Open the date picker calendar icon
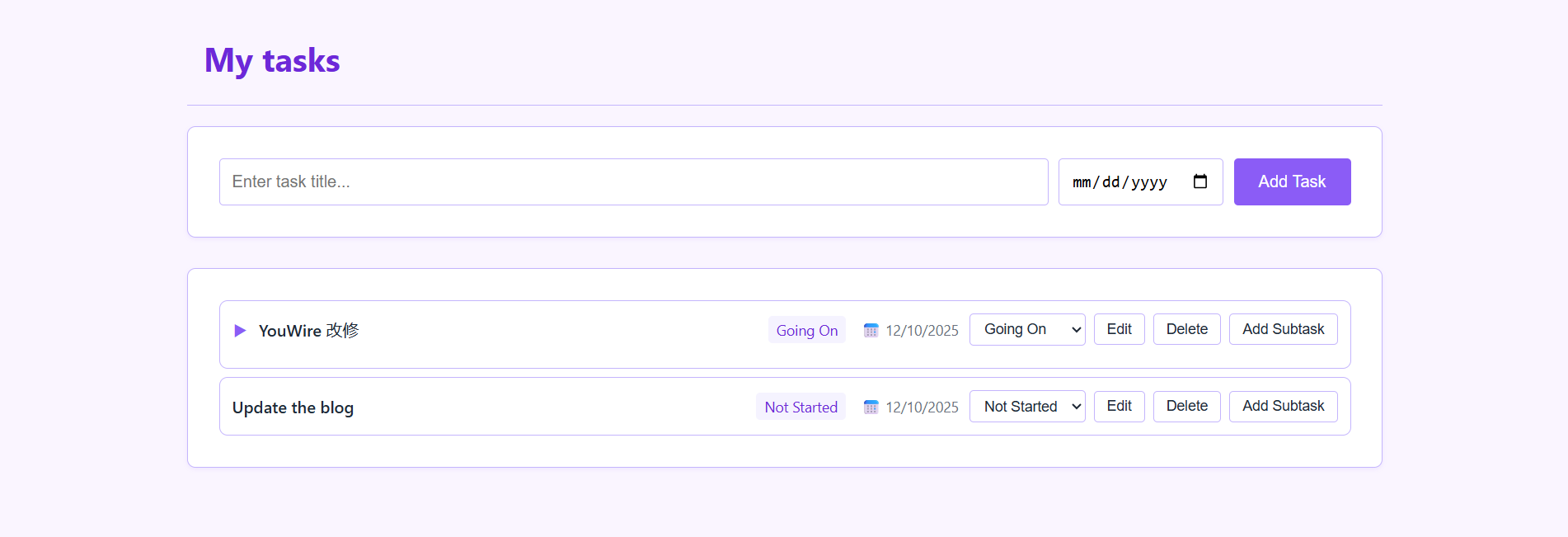Screen dimensions: 1568x537 pos(1200,181)
